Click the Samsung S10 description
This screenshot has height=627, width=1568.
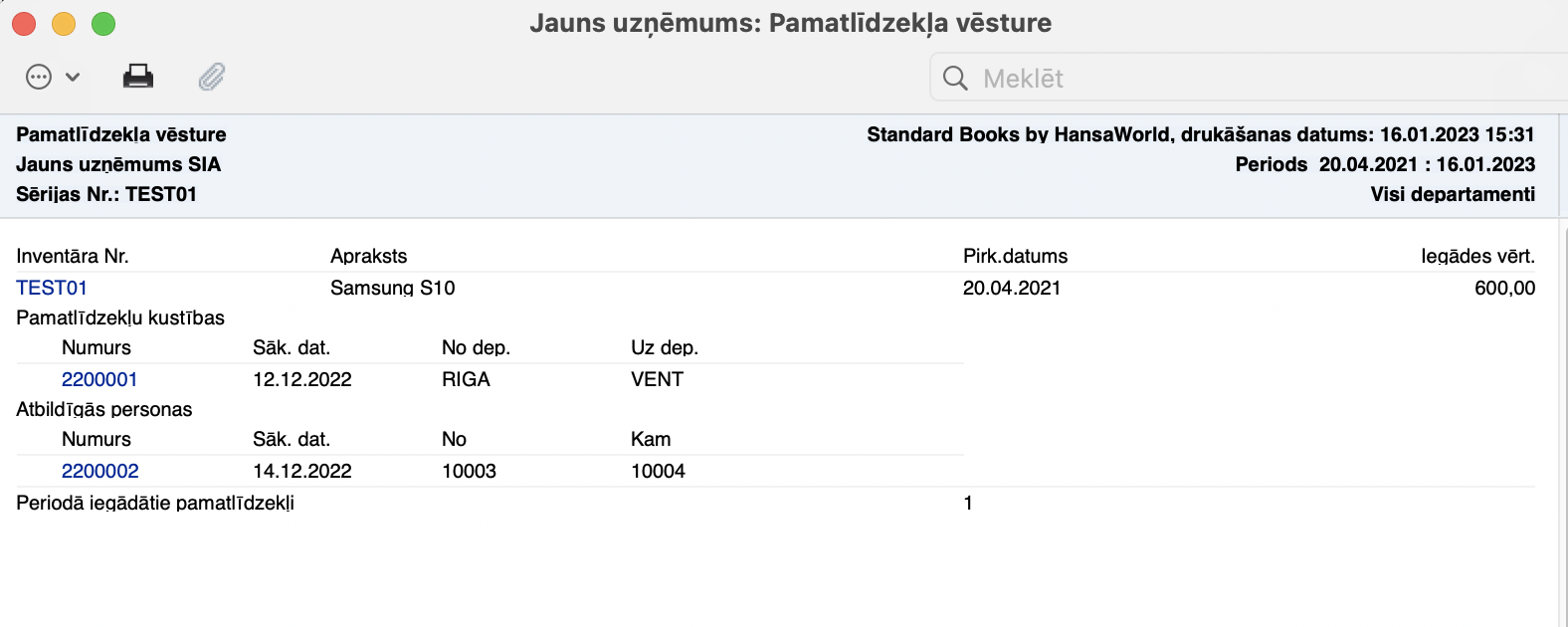pos(393,289)
